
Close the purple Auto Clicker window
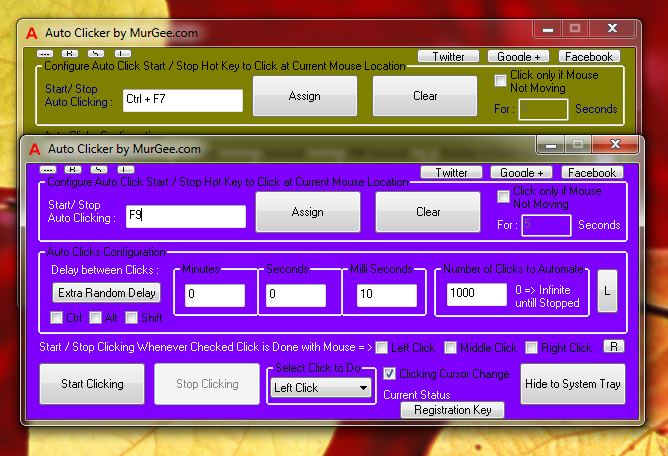tap(615, 144)
